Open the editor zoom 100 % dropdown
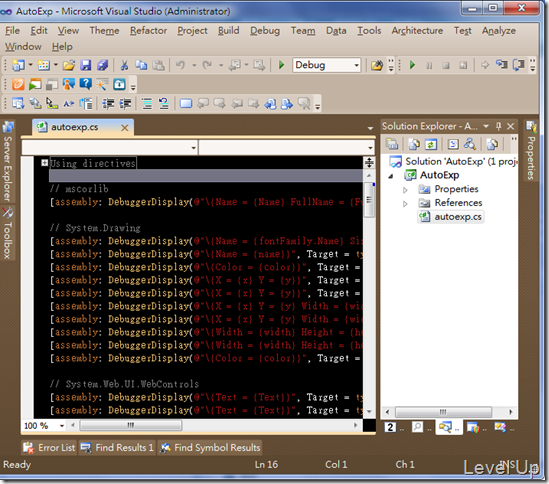The width and height of the screenshot is (549, 484). (x=62, y=426)
